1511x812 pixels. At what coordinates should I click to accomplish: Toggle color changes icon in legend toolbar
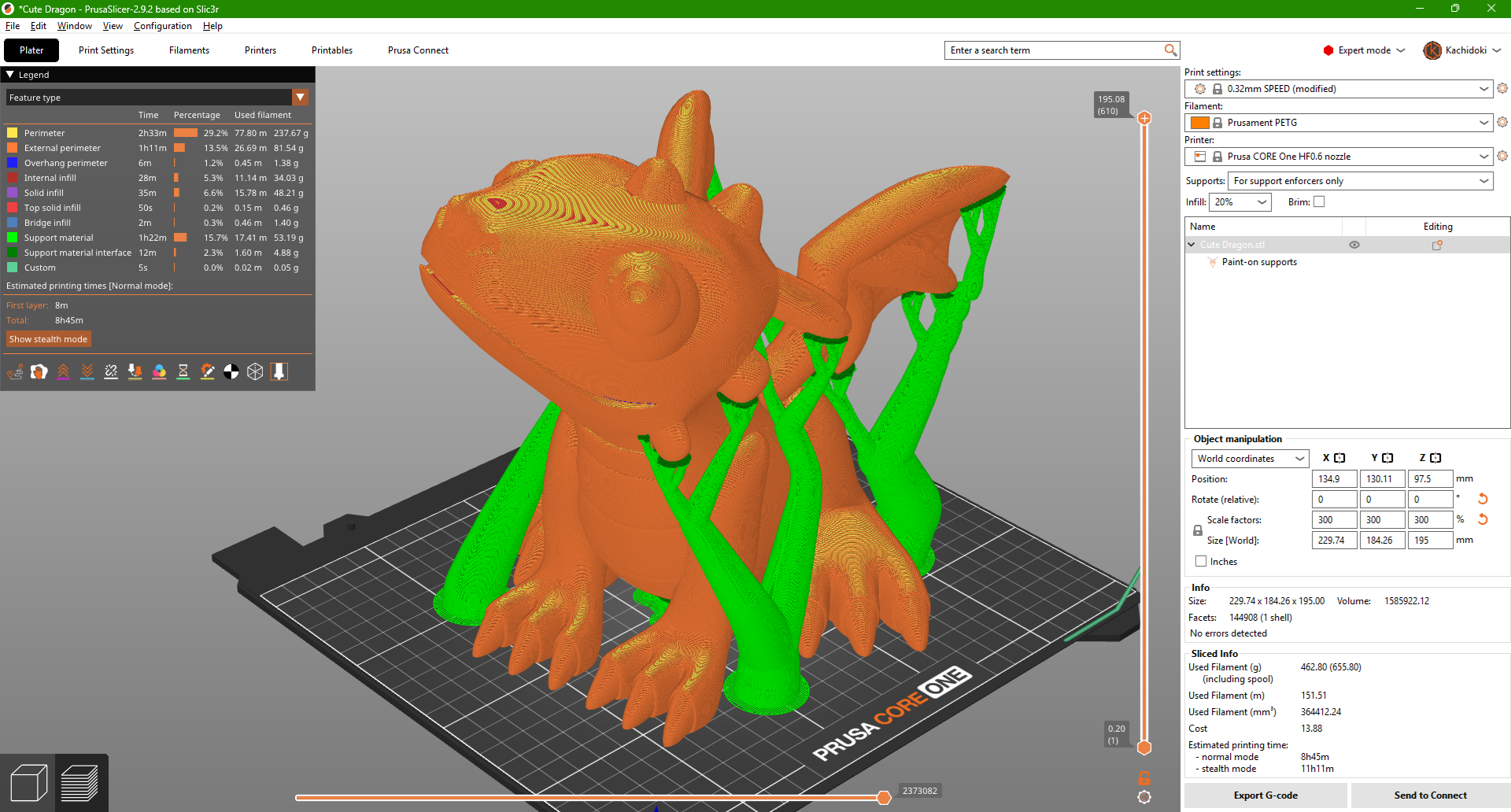159,372
